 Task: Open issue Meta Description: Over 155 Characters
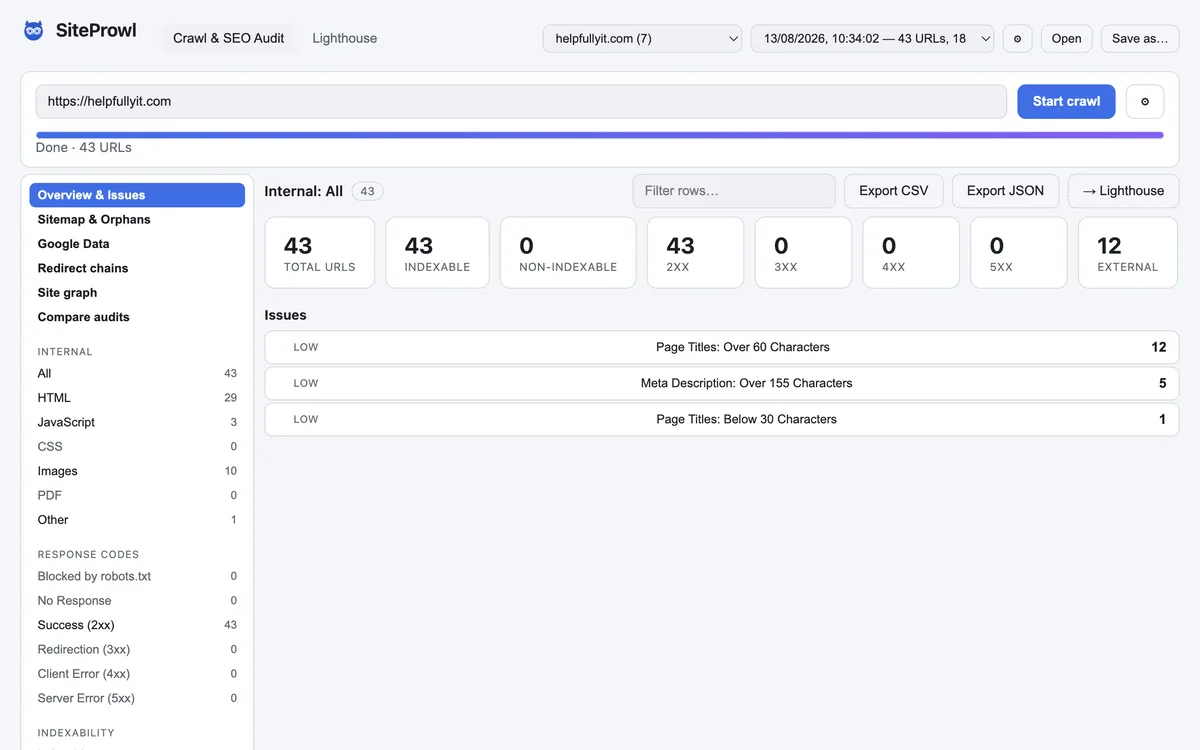pyautogui.click(x=722, y=383)
